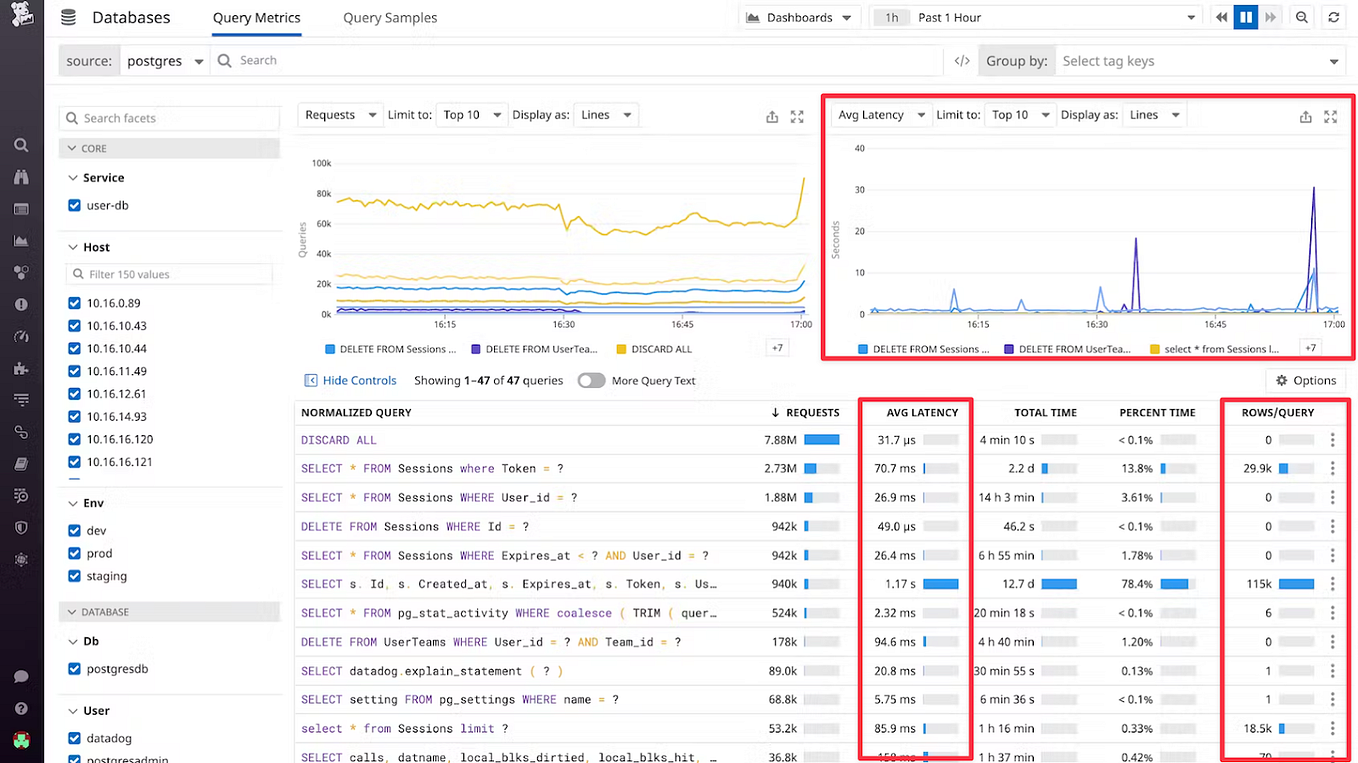
Task: Click the code view </> icon
Action: click(x=961, y=61)
